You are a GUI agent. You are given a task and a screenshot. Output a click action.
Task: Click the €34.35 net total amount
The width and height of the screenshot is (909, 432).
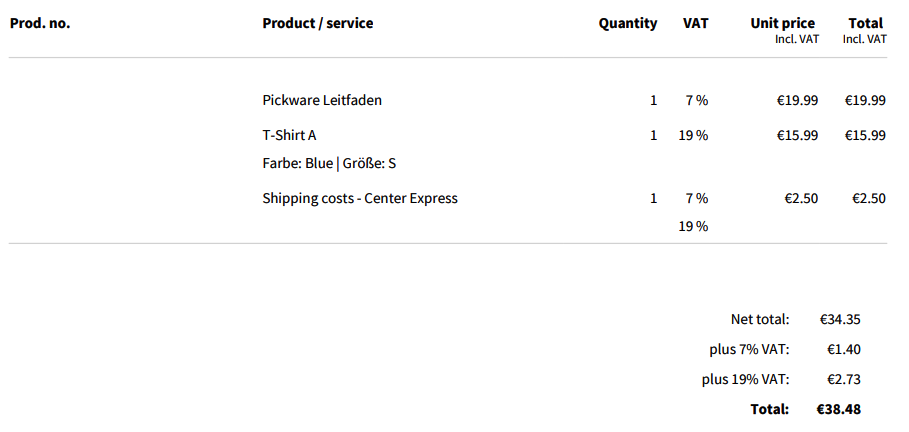pos(840,320)
